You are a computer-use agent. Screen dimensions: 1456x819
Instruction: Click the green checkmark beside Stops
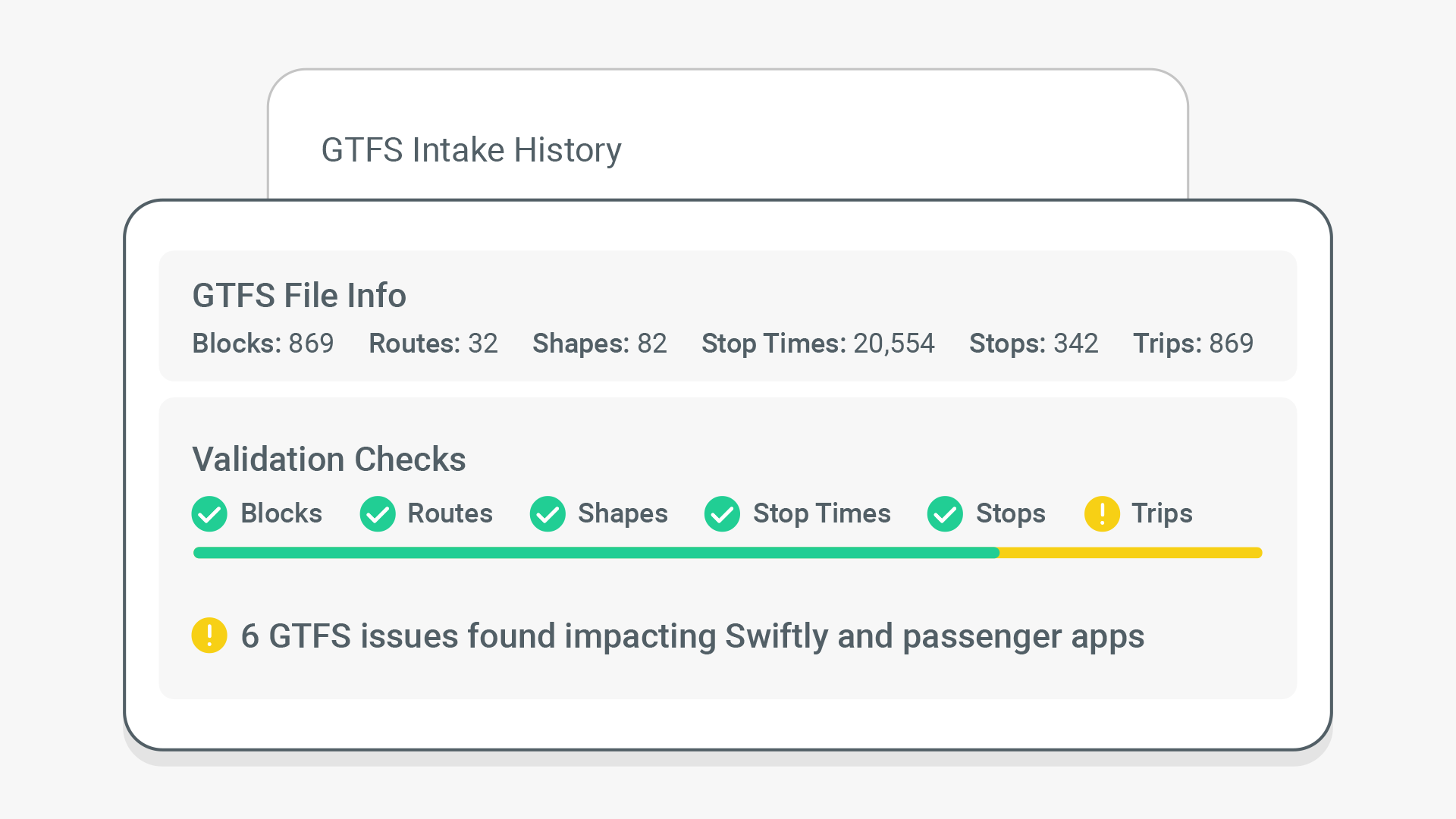click(945, 514)
